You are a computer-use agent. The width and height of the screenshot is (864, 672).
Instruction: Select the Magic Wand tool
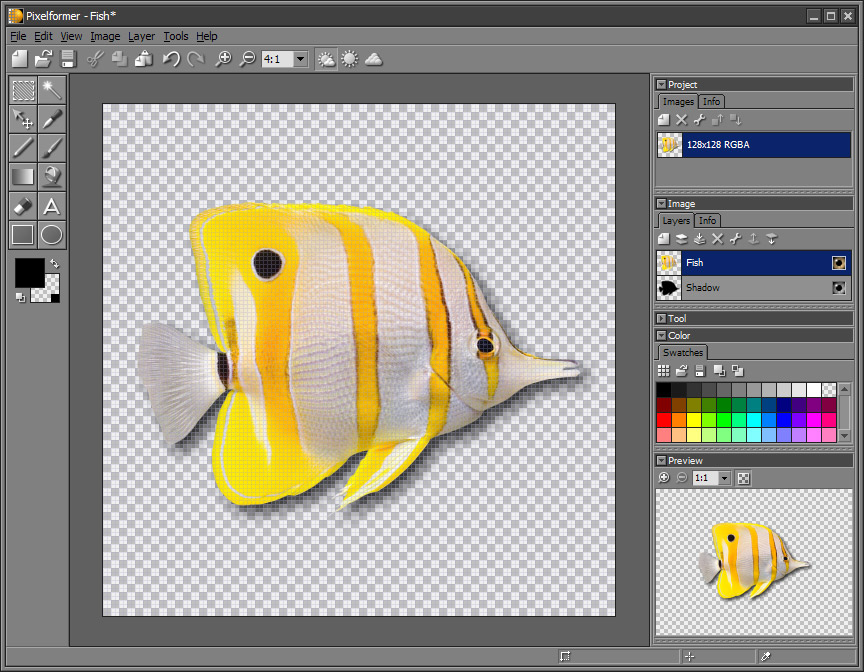52,90
